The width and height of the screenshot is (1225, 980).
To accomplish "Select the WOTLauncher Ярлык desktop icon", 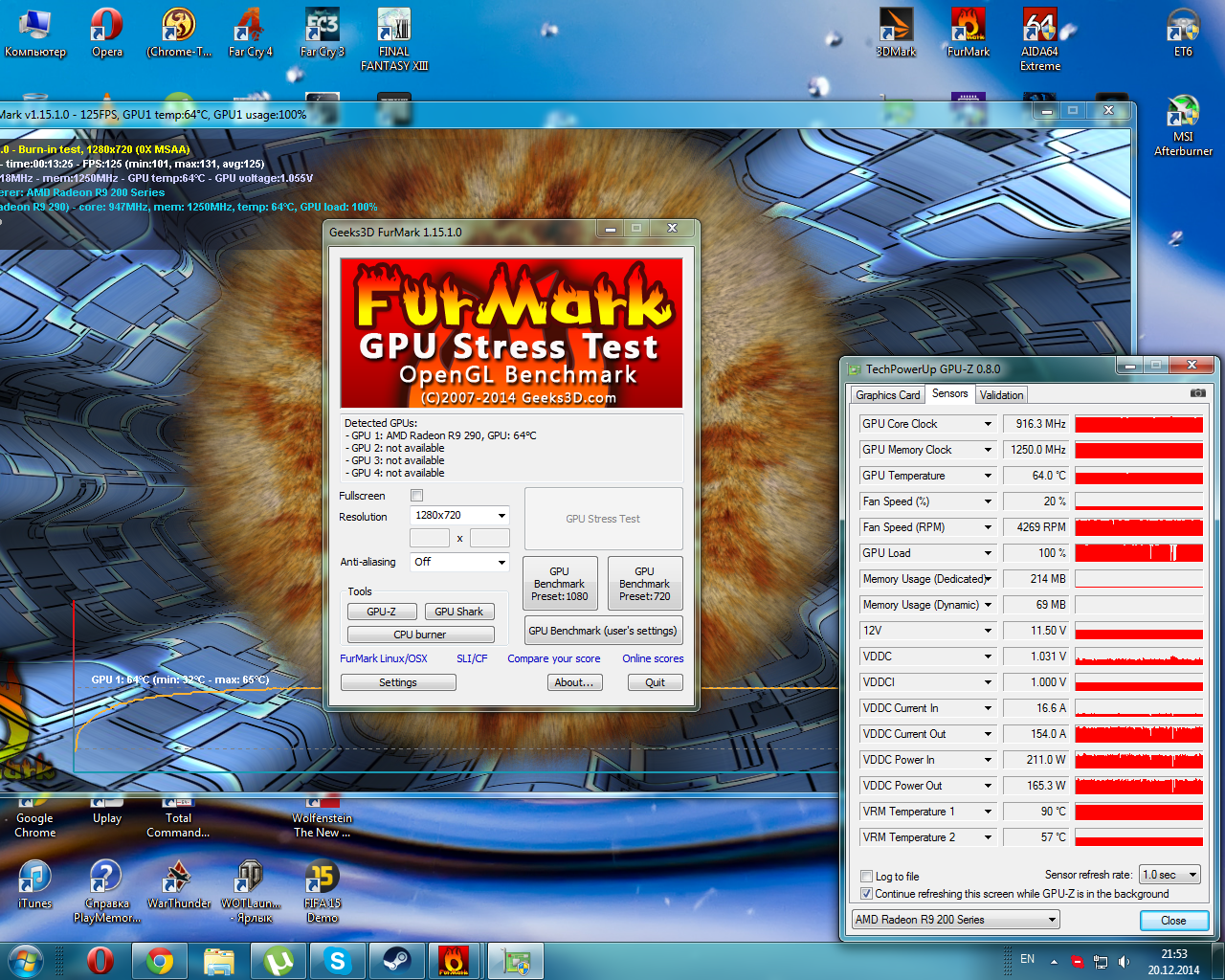I will (x=251, y=891).
